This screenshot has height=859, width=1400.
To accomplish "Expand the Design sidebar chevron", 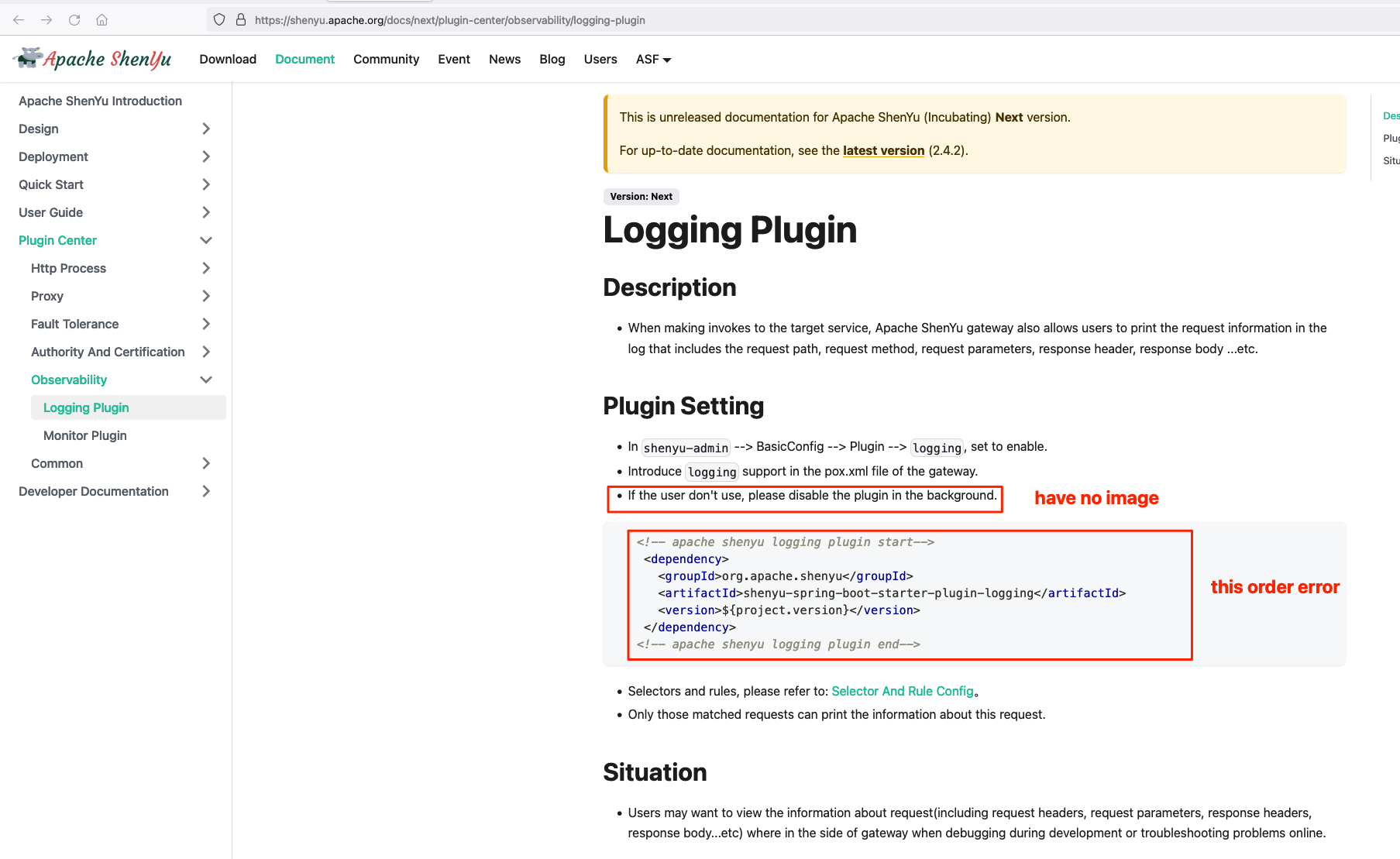I will point(206,129).
